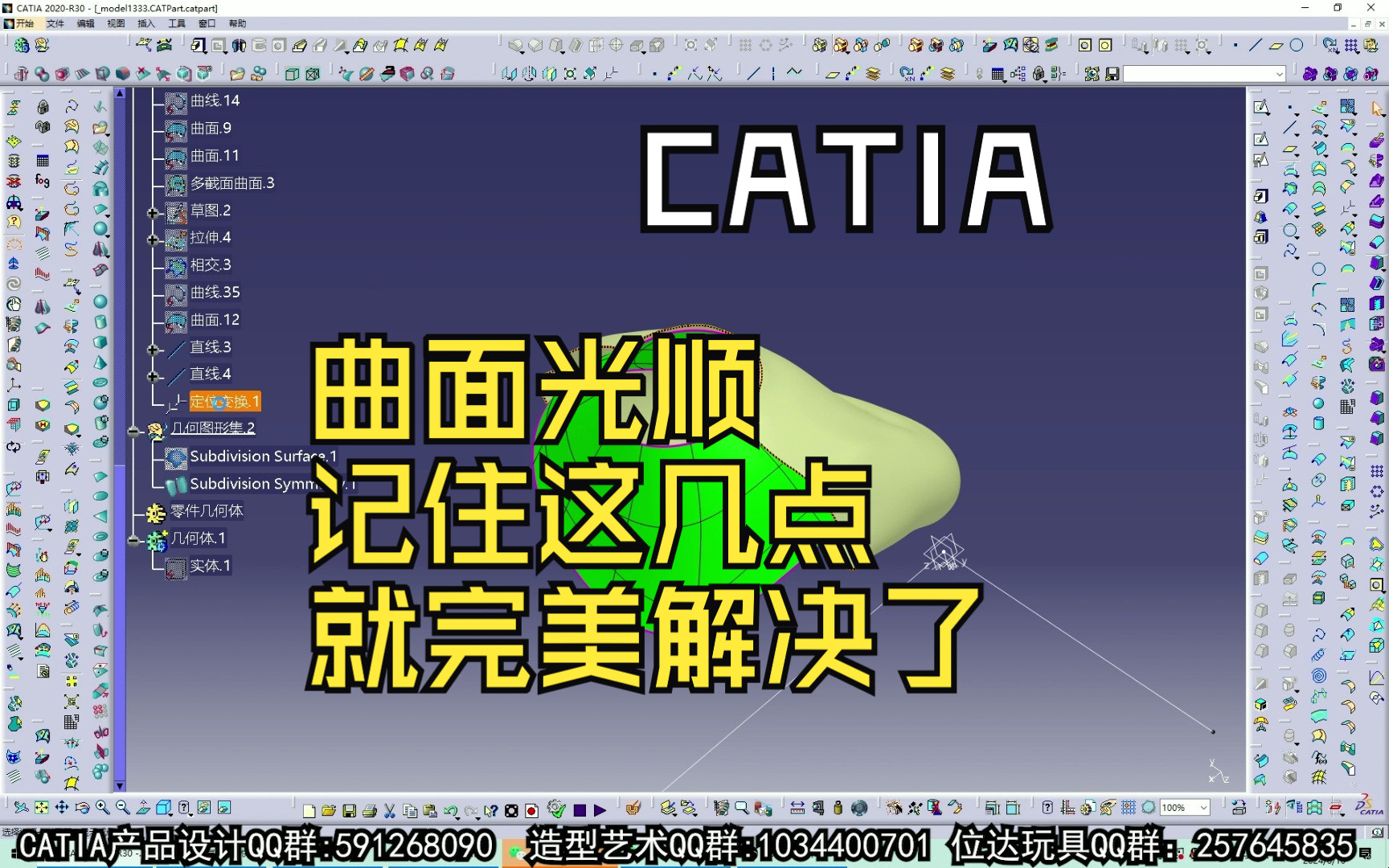1389x868 pixels.
Task: Select 曲线.14 in the specification tree
Action: point(215,100)
